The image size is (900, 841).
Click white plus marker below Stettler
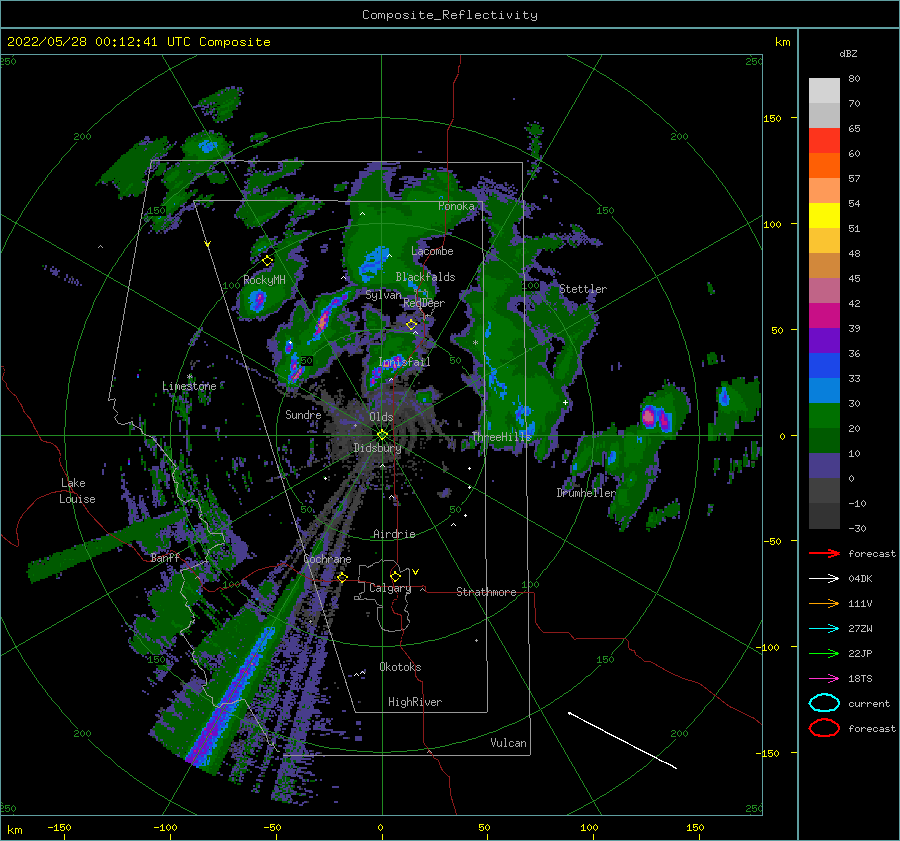click(x=565, y=402)
